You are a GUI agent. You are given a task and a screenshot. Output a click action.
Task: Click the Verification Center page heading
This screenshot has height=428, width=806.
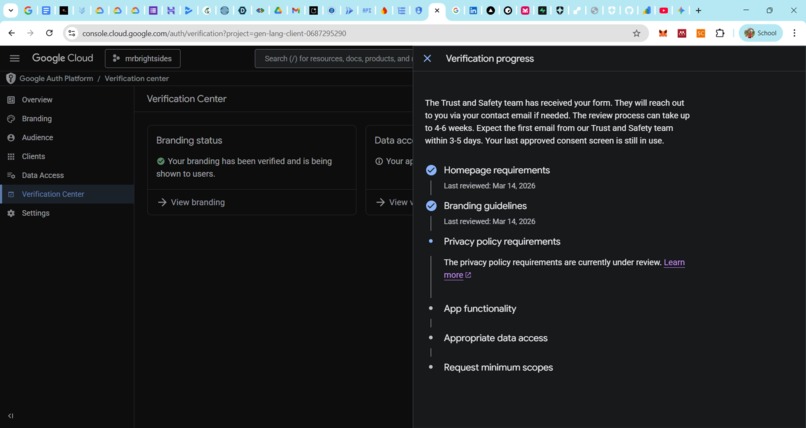pos(187,99)
